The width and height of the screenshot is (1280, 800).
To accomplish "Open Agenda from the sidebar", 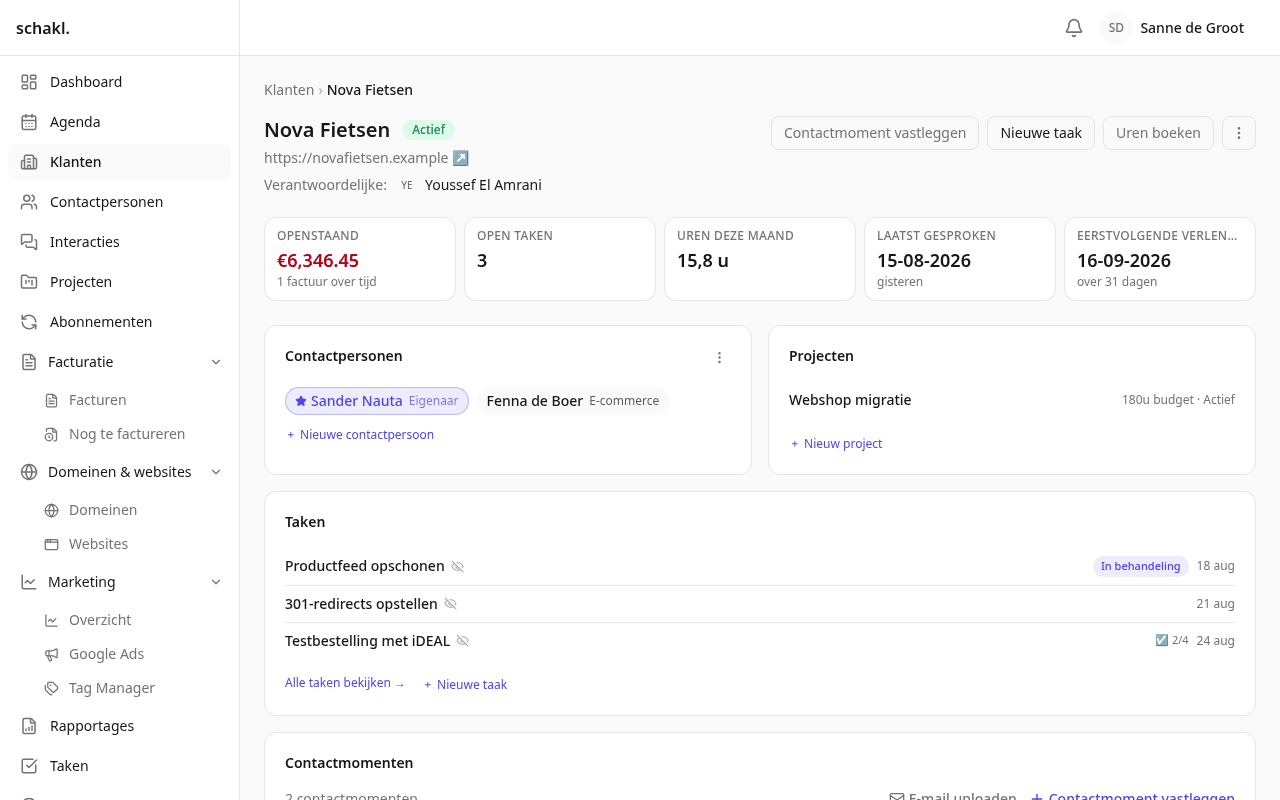I will coord(119,122).
